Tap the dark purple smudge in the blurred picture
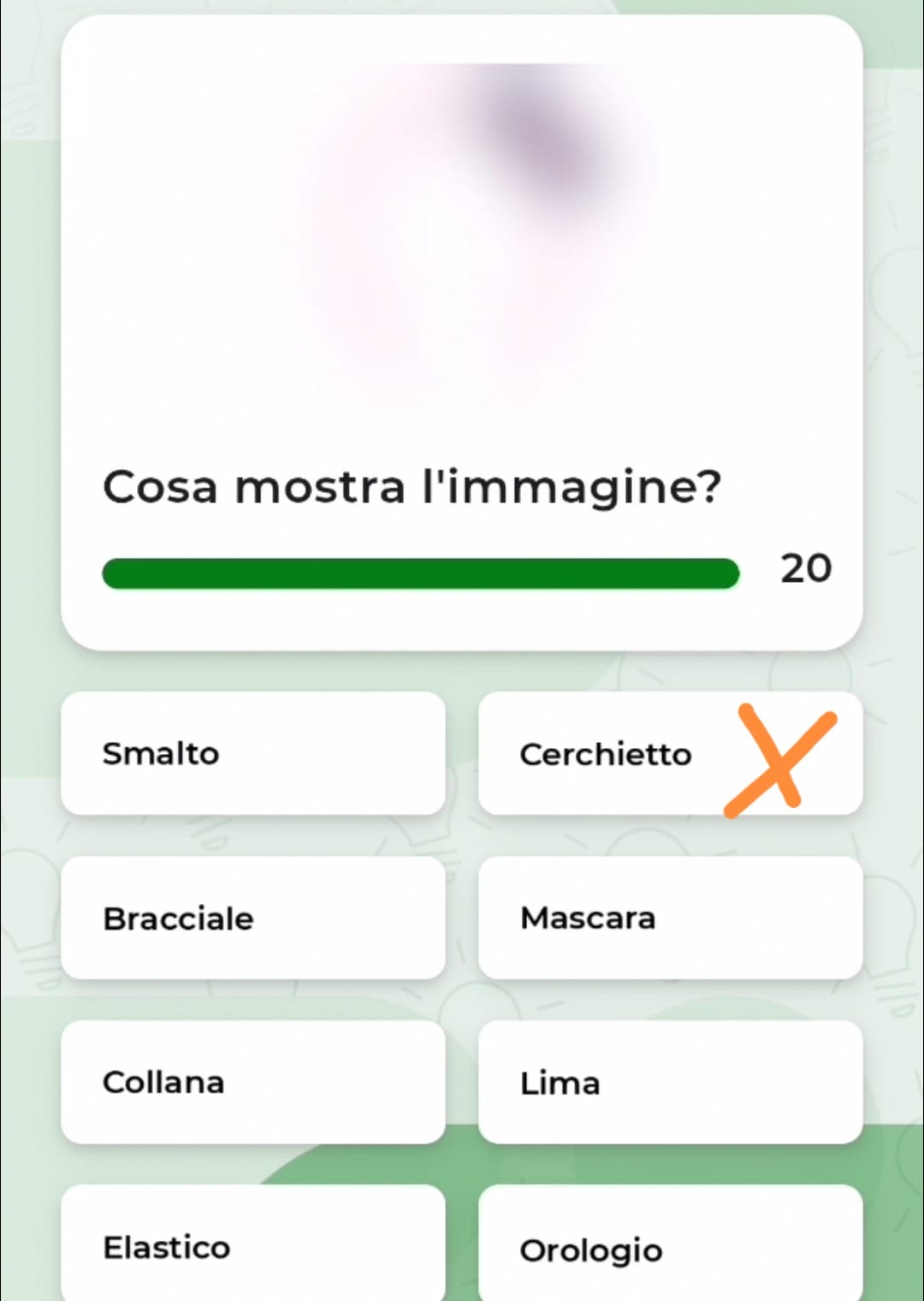 click(548, 137)
